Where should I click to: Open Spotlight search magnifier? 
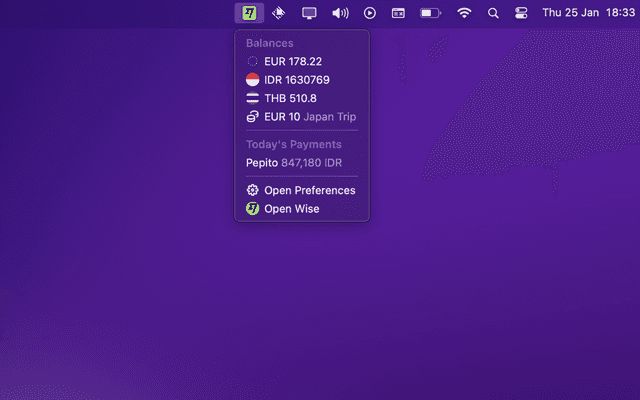493,13
